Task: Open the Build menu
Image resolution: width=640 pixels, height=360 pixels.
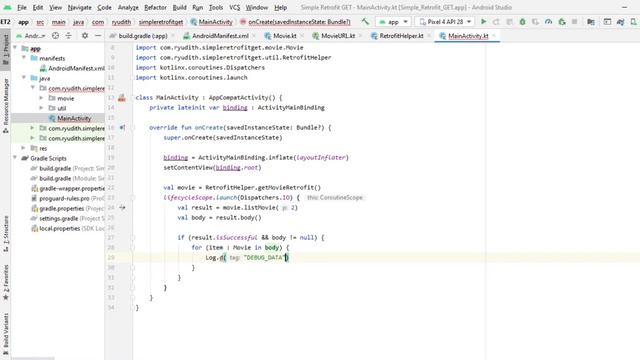Action: [x=179, y=7]
